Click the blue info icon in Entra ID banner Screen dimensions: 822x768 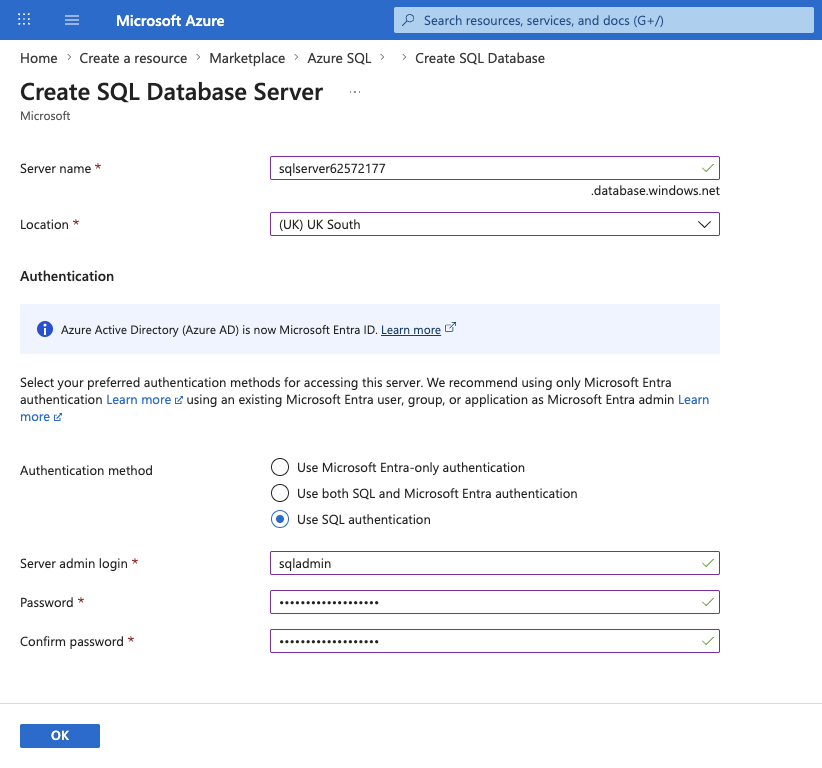(45, 329)
